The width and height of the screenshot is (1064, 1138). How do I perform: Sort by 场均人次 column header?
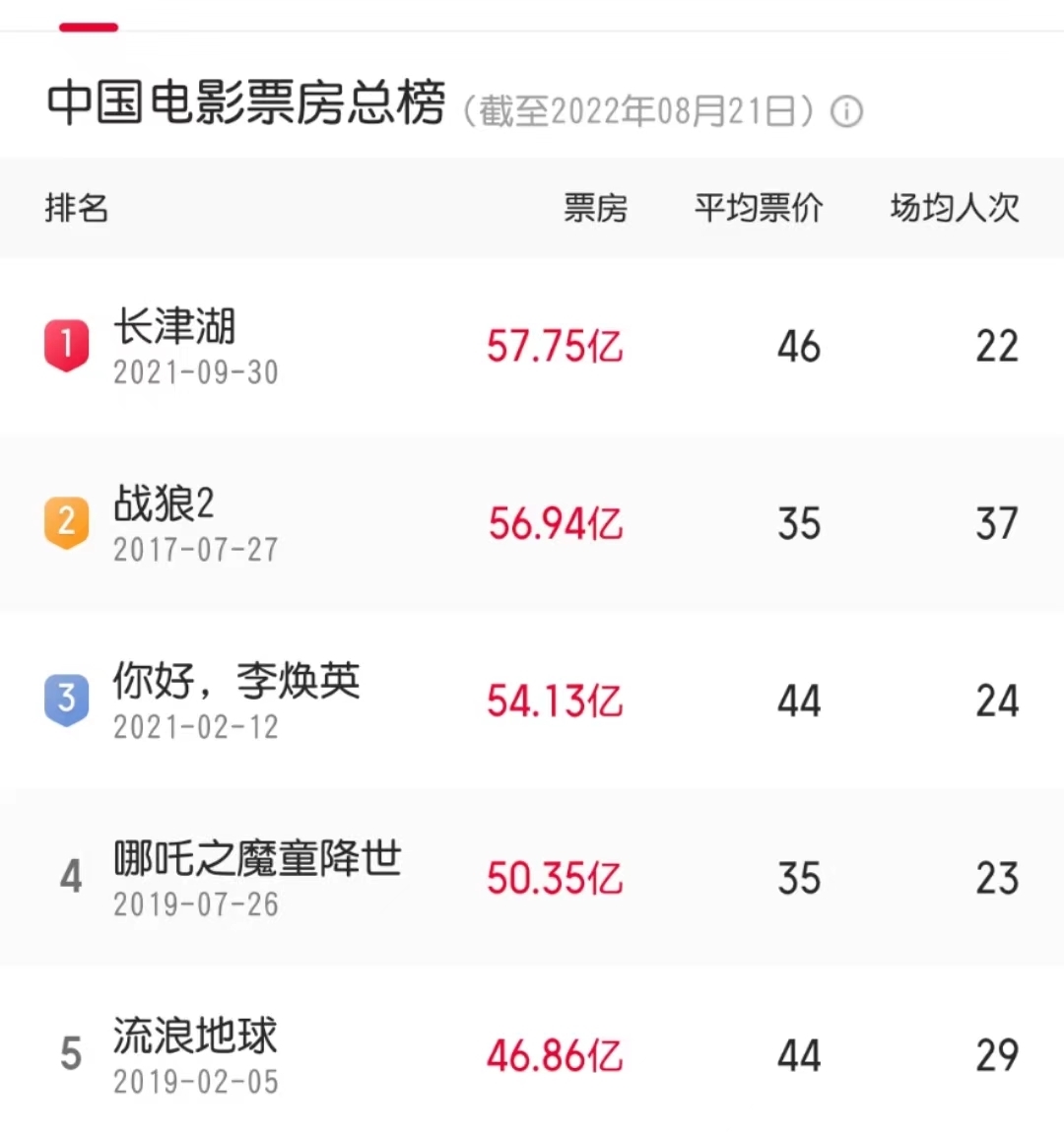pyautogui.click(x=954, y=208)
